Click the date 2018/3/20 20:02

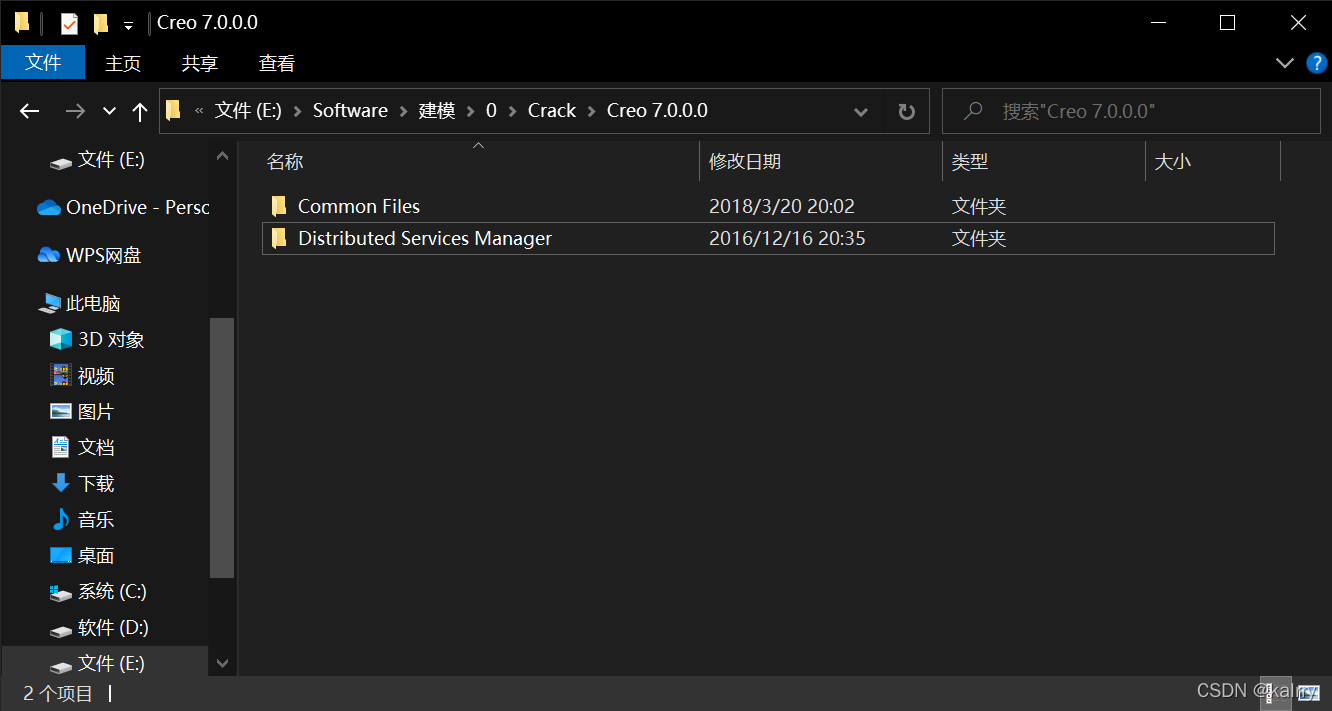tap(782, 207)
